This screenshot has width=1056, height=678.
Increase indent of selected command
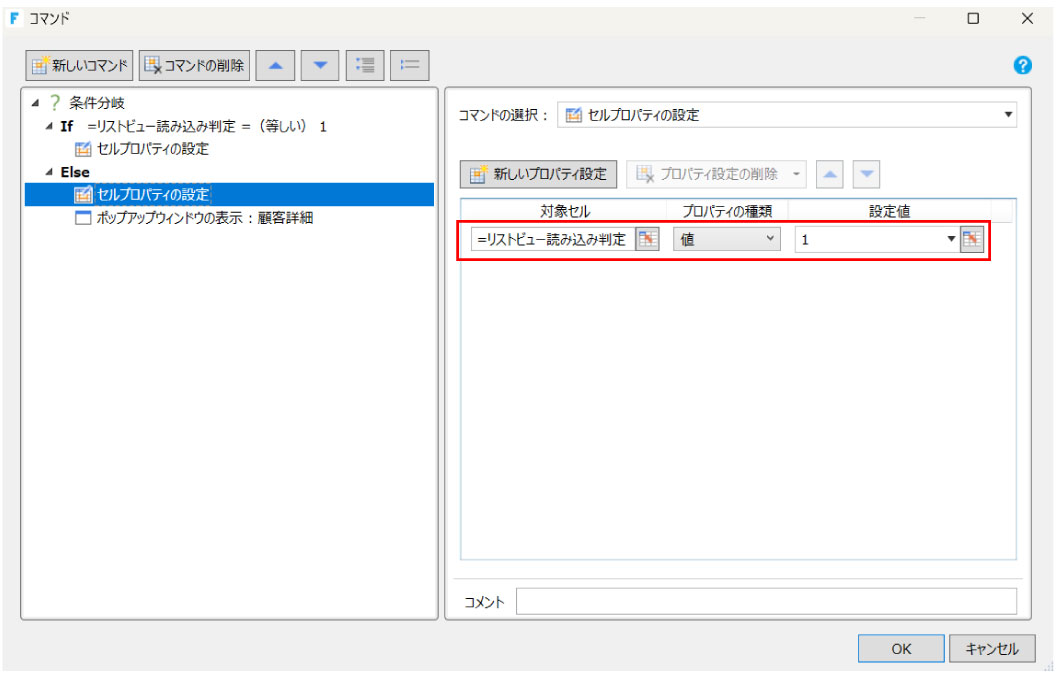[x=365, y=64]
